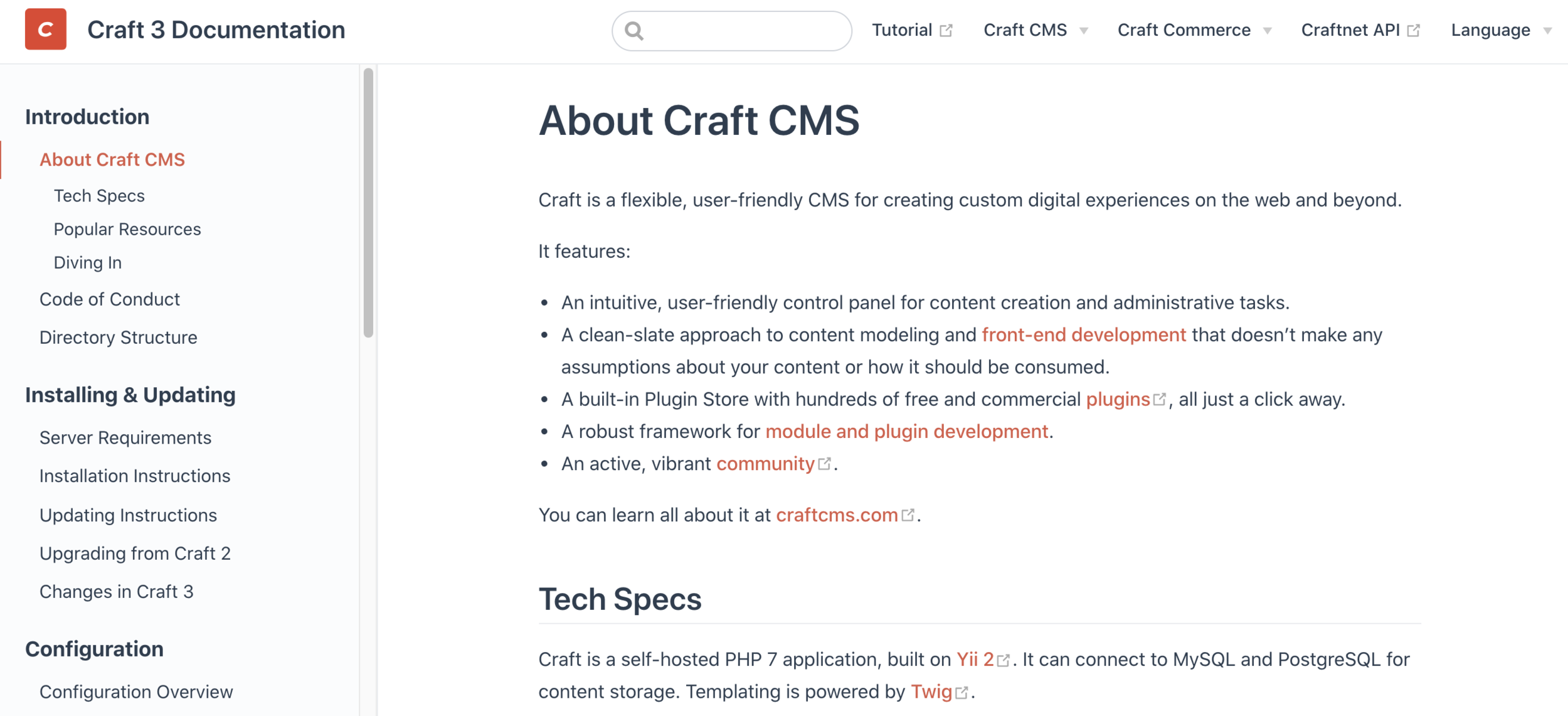Click external link icon after plugins
The width and height of the screenshot is (1568, 716).
point(1159,399)
